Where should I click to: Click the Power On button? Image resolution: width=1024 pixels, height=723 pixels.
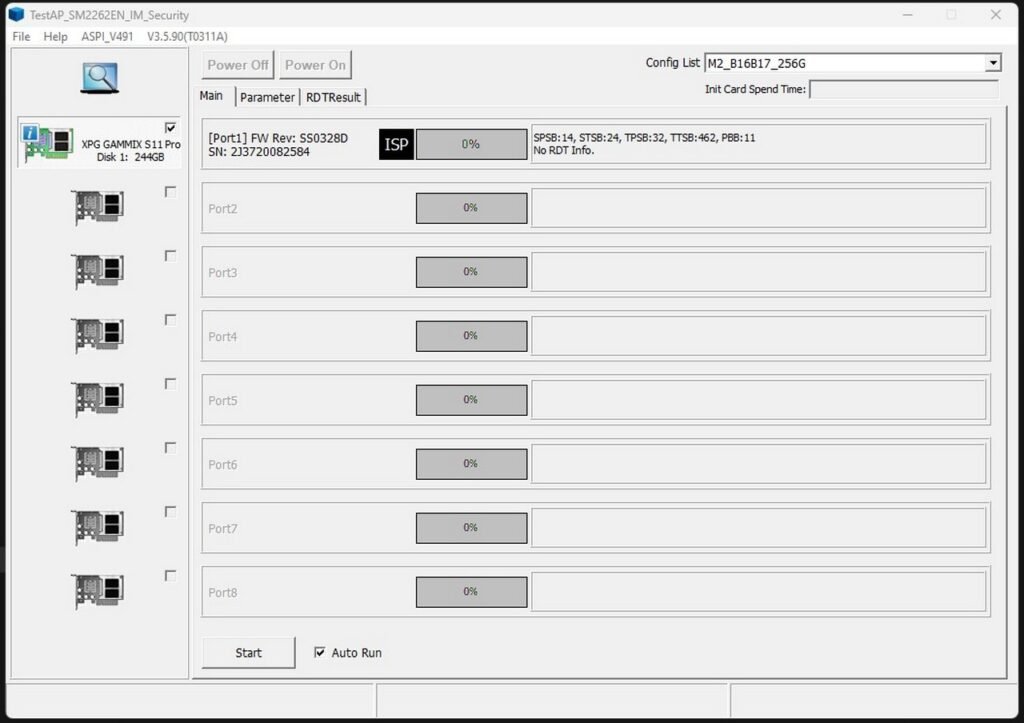pos(315,64)
